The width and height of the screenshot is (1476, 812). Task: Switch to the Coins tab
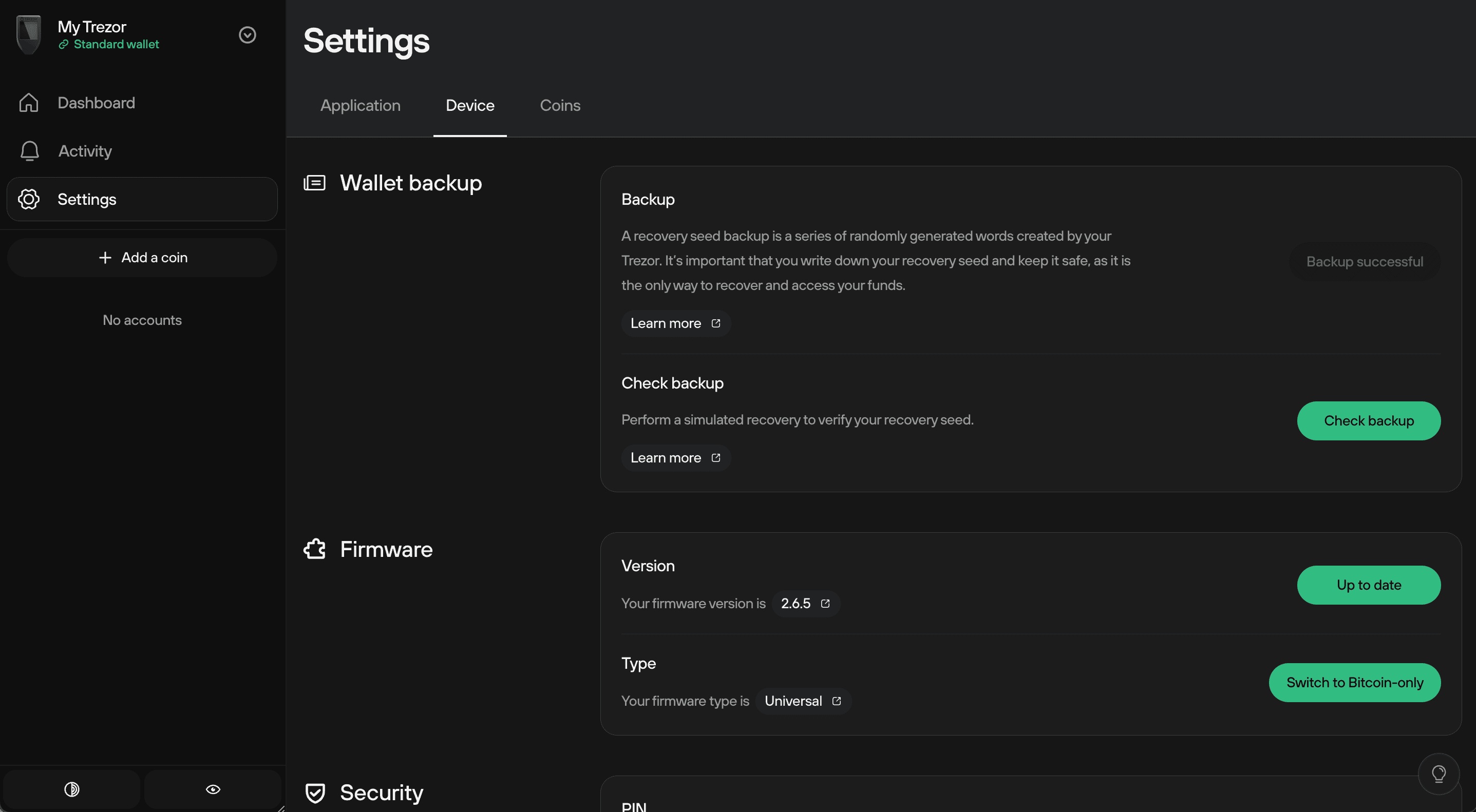tap(560, 105)
